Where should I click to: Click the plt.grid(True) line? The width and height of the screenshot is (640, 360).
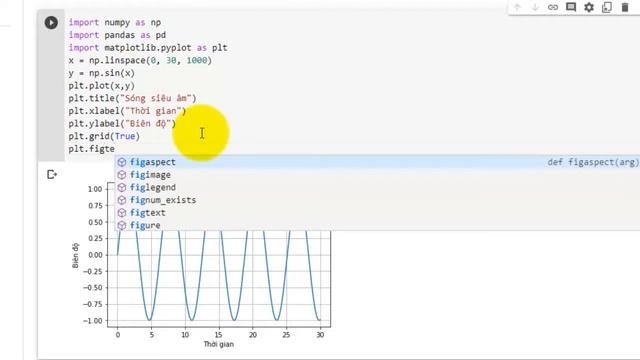(x=104, y=136)
